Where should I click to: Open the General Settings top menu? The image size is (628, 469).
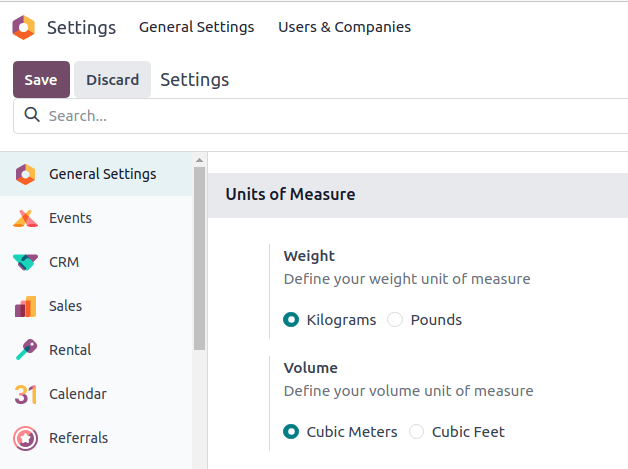(x=196, y=27)
